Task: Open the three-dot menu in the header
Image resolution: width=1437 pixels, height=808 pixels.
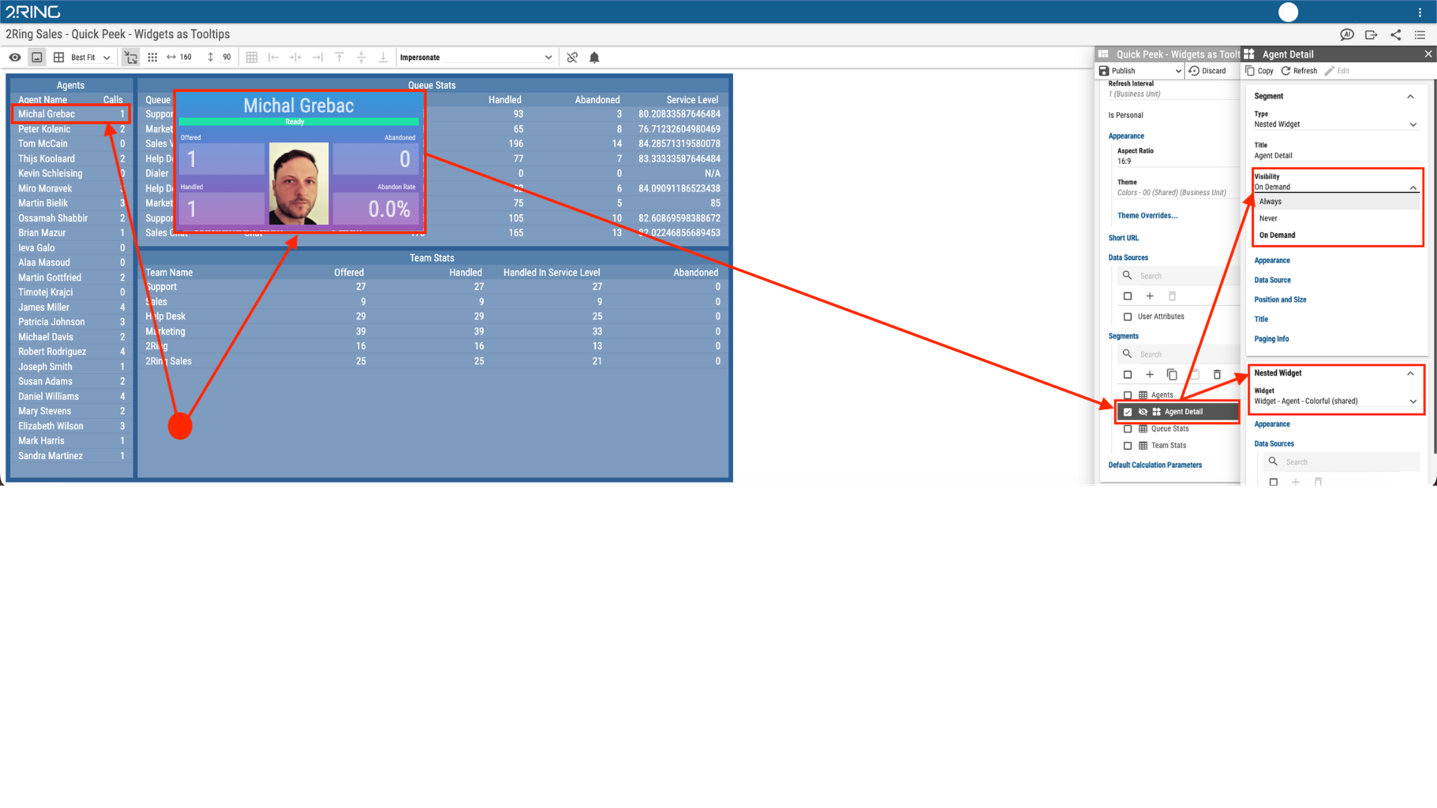Action: pyautogui.click(x=1420, y=12)
